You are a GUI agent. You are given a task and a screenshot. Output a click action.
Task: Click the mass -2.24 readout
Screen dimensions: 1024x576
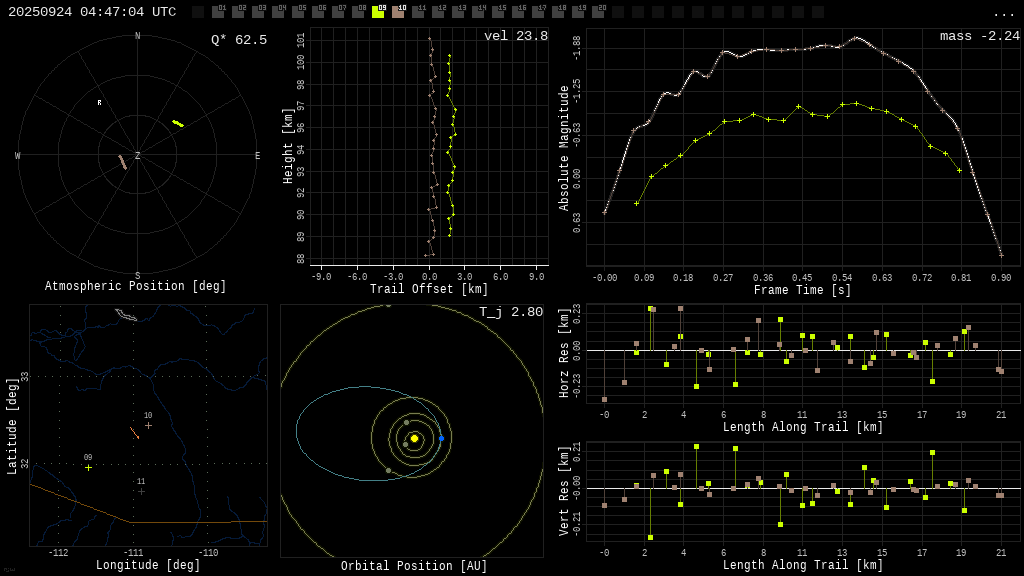point(979,36)
